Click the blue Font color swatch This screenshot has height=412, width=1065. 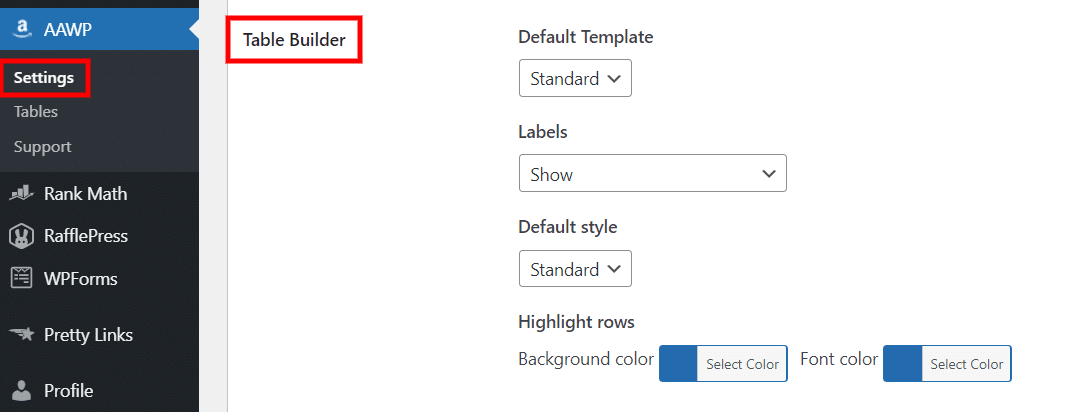point(903,363)
